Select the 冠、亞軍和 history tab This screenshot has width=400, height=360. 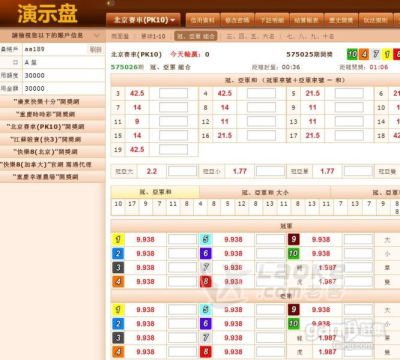tap(155, 192)
